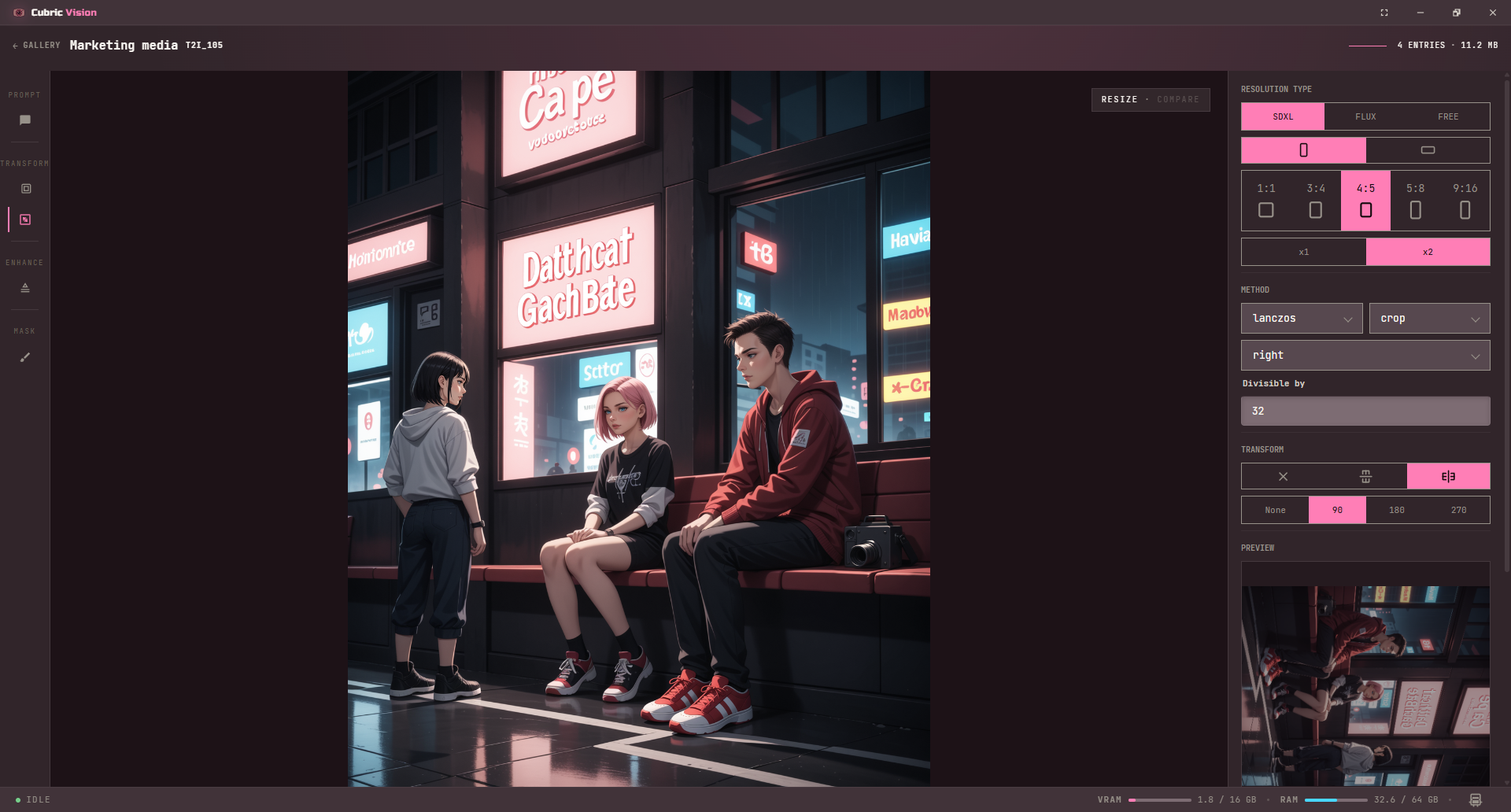The image size is (1511, 812).
Task: Select the active Resize transform sidebar icon
Action: 25,220
